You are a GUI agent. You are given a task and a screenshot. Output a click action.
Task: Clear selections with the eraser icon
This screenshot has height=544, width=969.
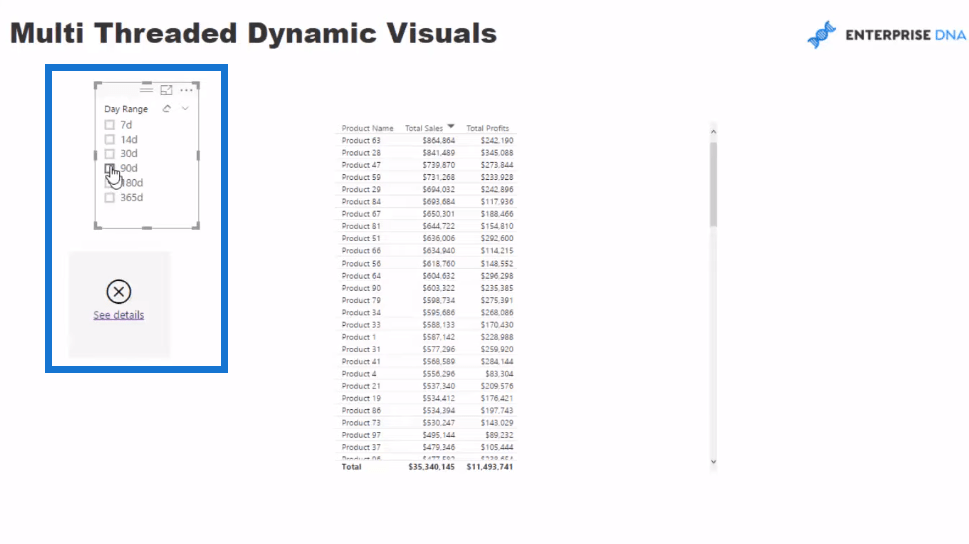coord(167,109)
